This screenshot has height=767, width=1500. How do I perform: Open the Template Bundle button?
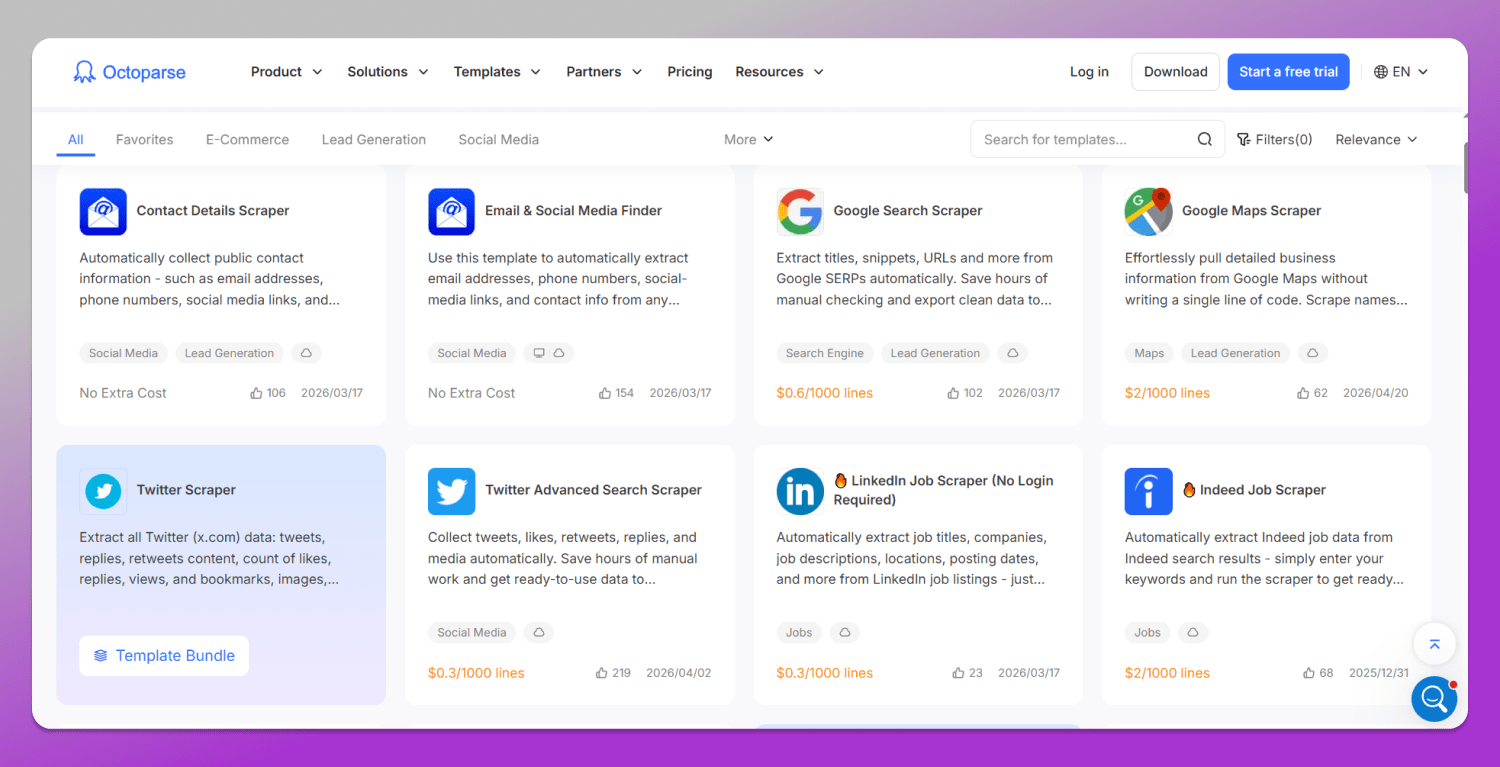coord(164,656)
